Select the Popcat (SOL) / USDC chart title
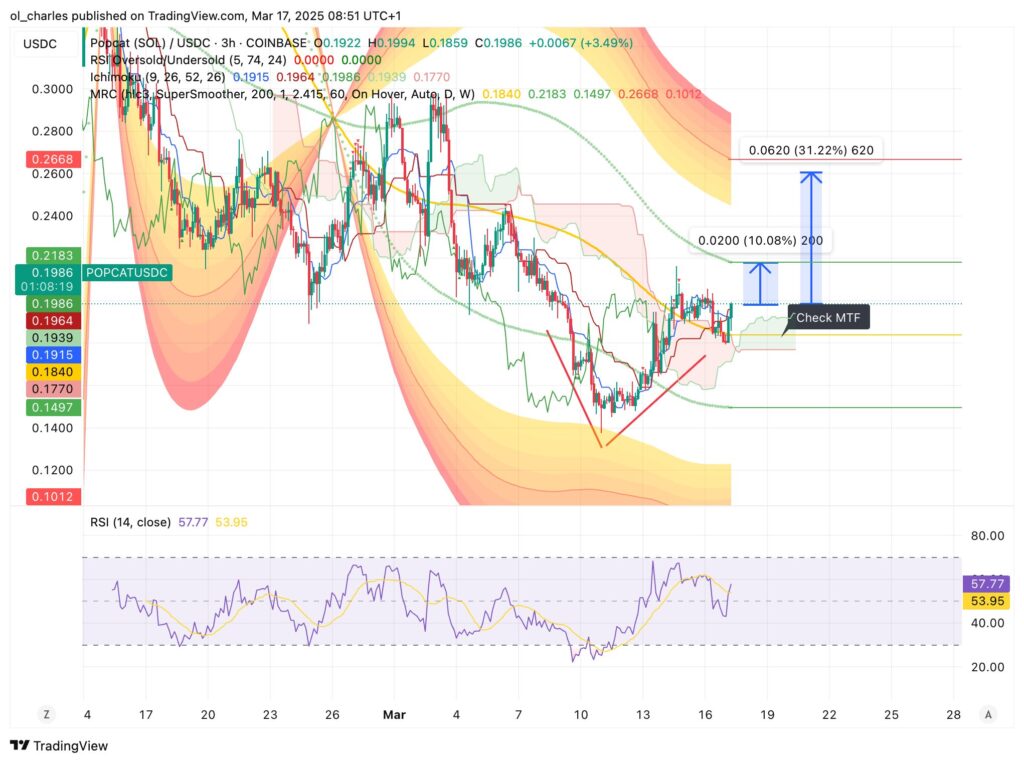Viewport: 1024px width, 763px height. [x=199, y=43]
